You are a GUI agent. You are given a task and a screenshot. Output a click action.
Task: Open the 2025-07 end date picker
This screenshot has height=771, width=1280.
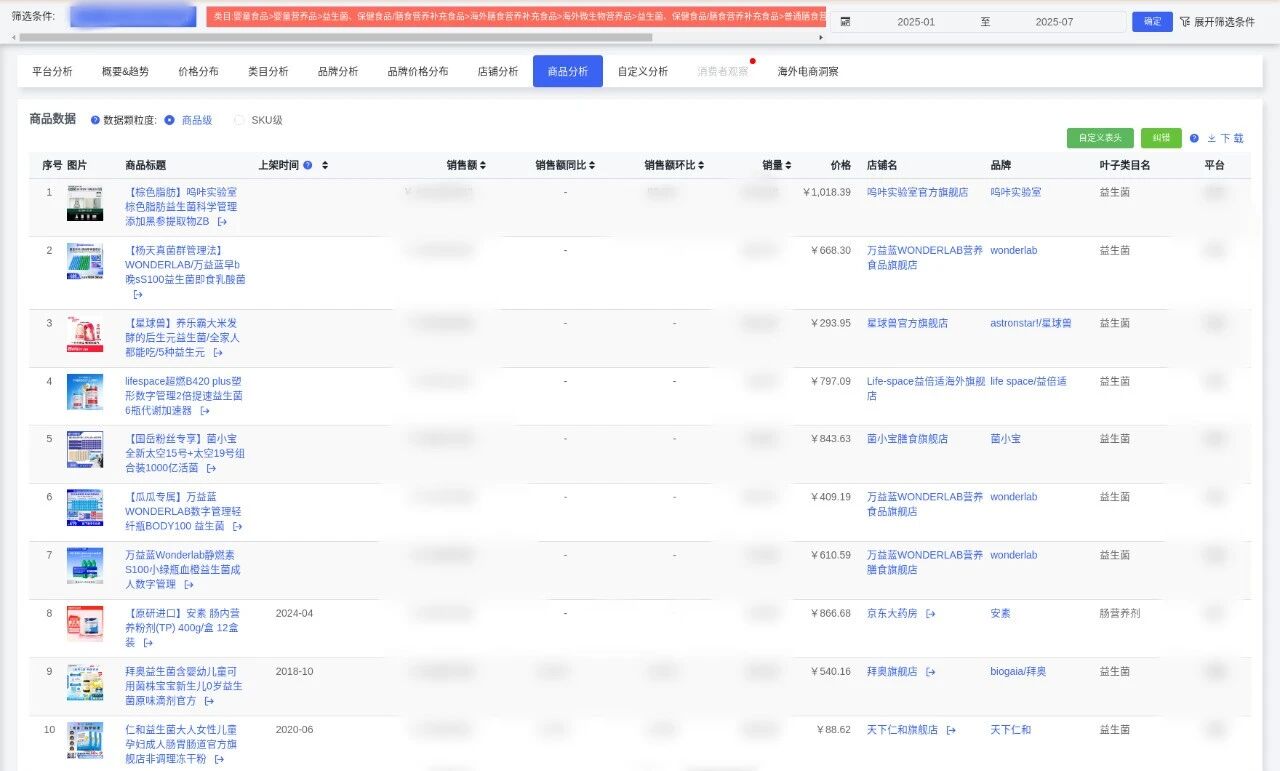coord(1054,22)
